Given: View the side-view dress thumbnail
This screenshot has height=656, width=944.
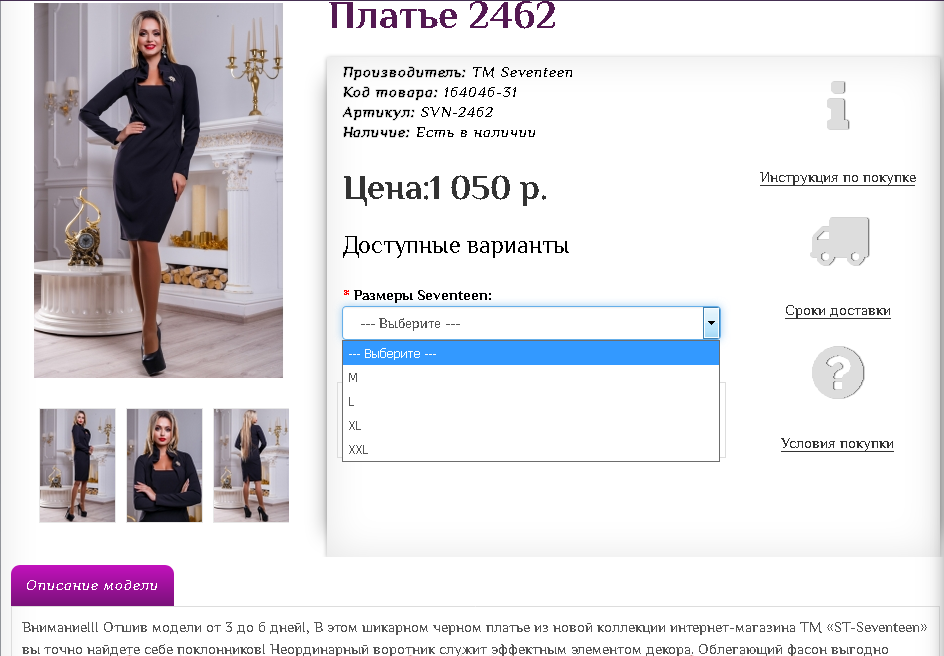Looking at the screenshot, I should pos(77,465).
